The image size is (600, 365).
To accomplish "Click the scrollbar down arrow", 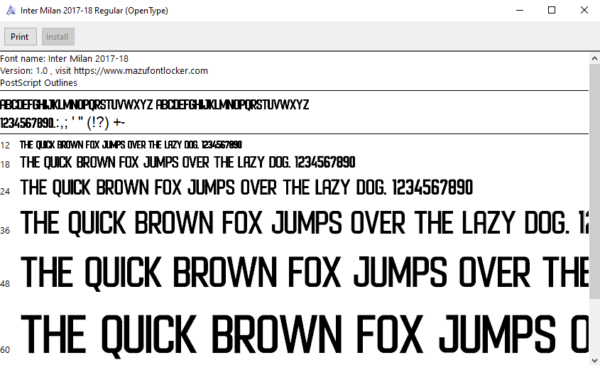I will click(x=595, y=360).
